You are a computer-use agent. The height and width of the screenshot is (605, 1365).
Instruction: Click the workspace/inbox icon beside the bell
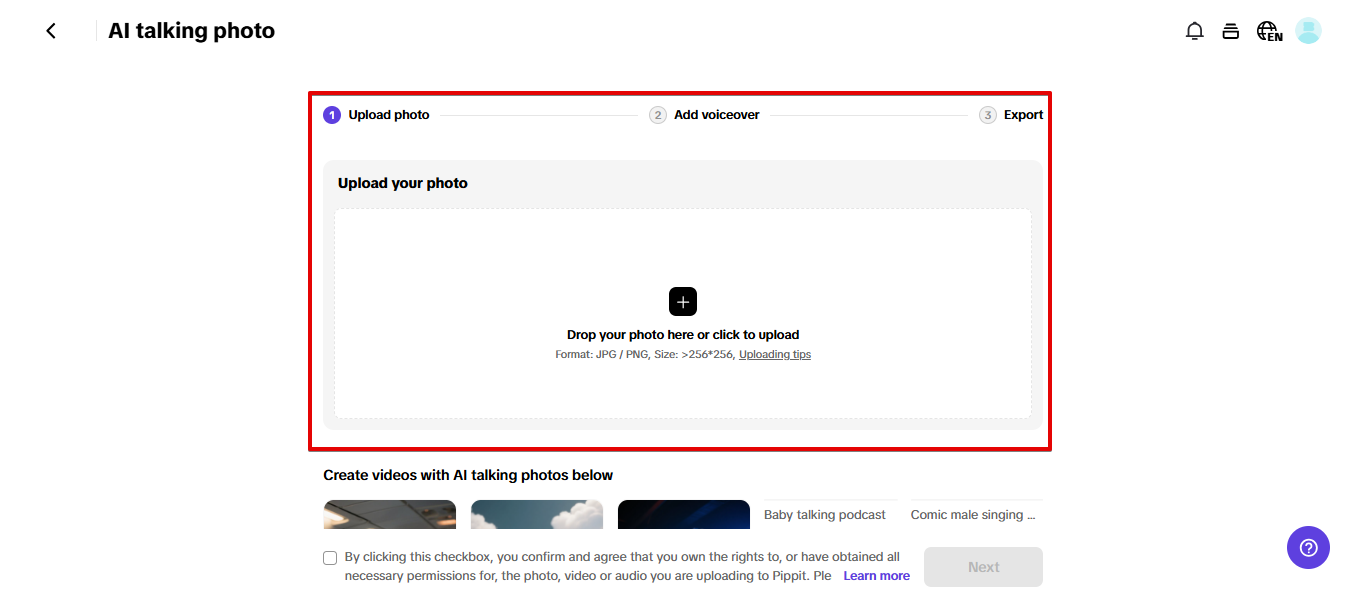click(x=1230, y=30)
